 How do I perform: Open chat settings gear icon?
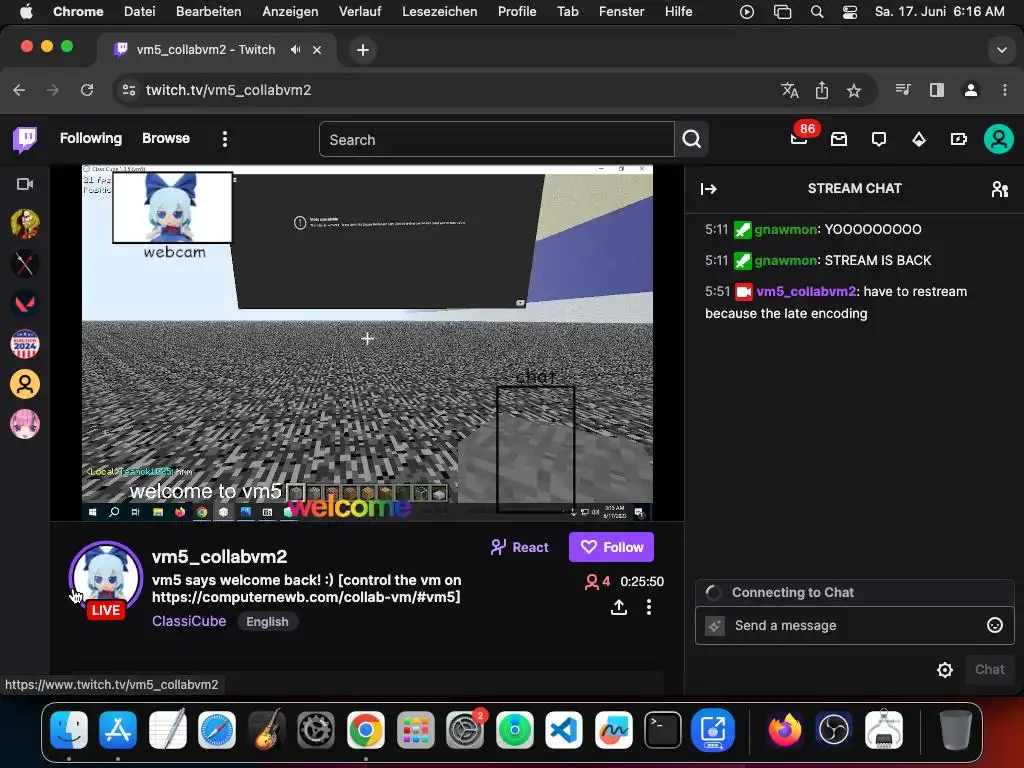(x=945, y=670)
